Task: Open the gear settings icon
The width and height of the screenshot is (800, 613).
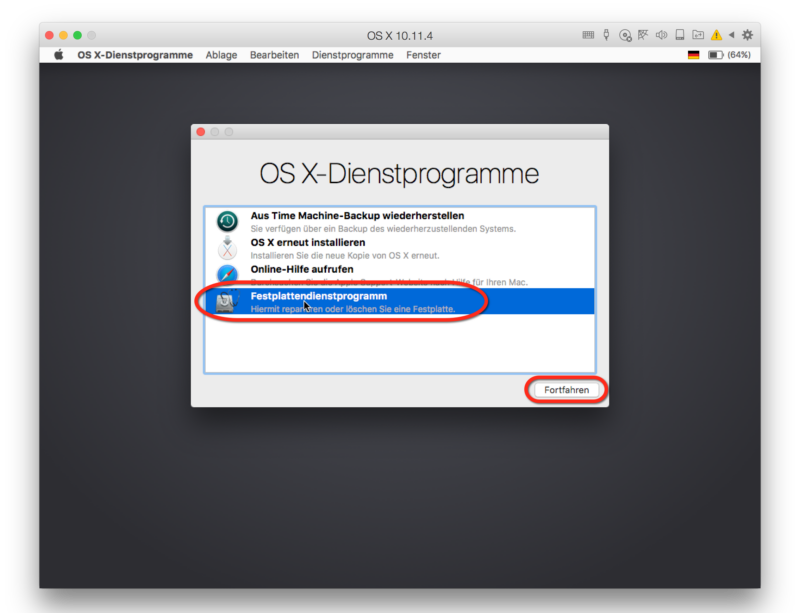Action: pos(747,35)
